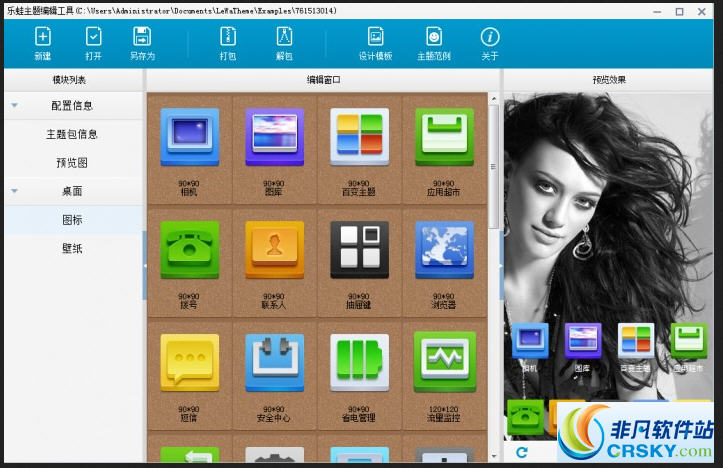Click the 应用超市 icon in phone preview
723x468 pixels.
point(689,340)
